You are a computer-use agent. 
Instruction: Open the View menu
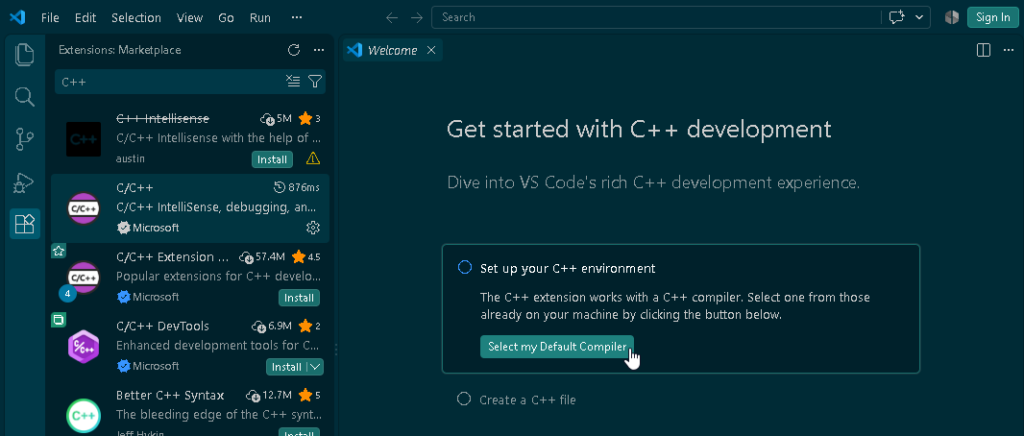(189, 18)
